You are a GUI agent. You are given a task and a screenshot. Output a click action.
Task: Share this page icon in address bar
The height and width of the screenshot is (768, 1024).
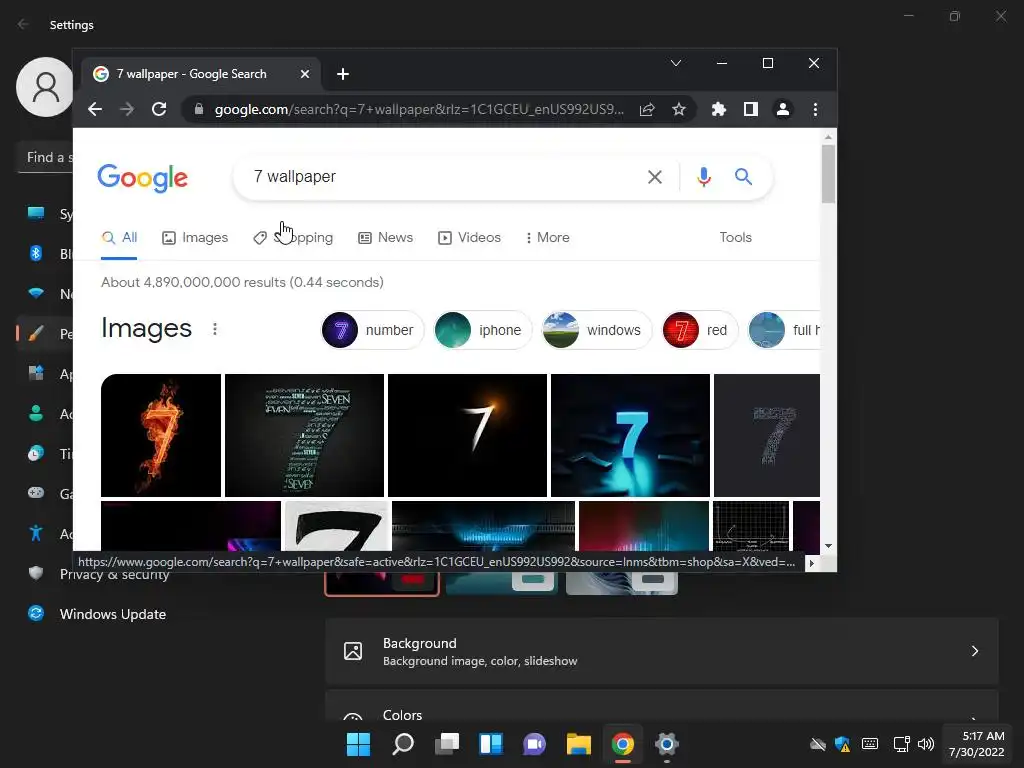(647, 109)
